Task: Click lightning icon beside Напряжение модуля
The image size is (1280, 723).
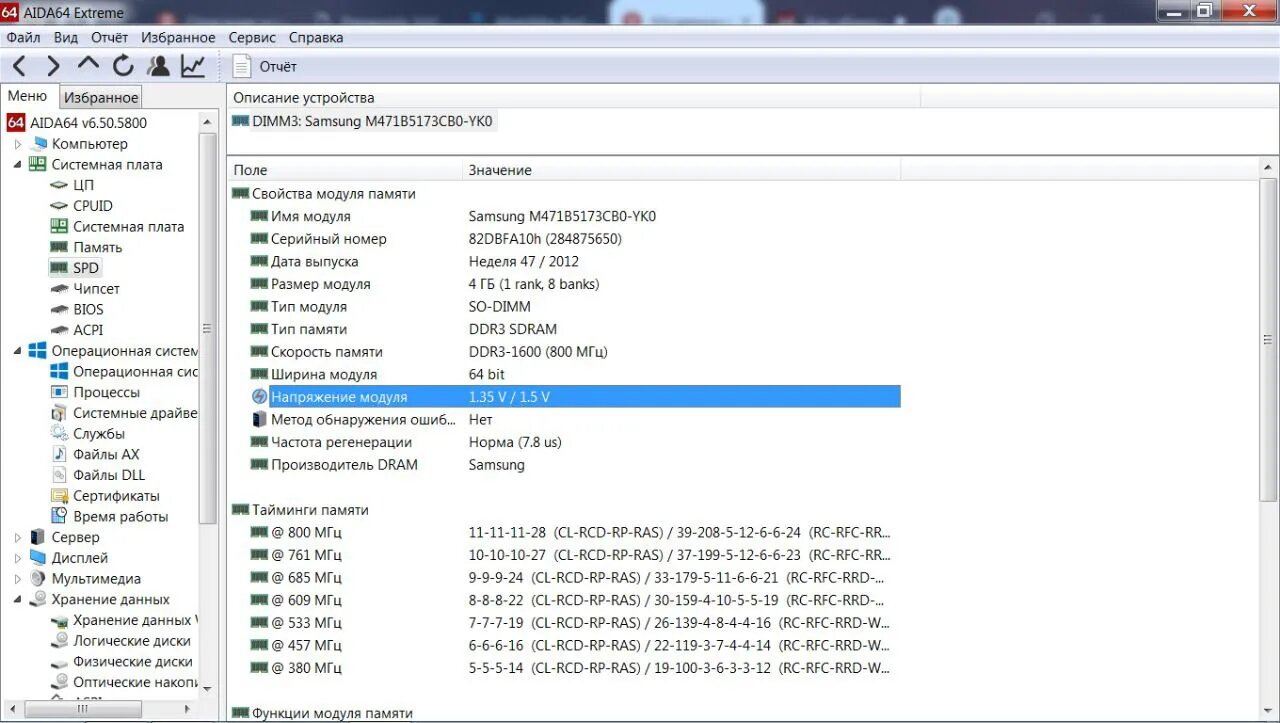Action: [259, 397]
